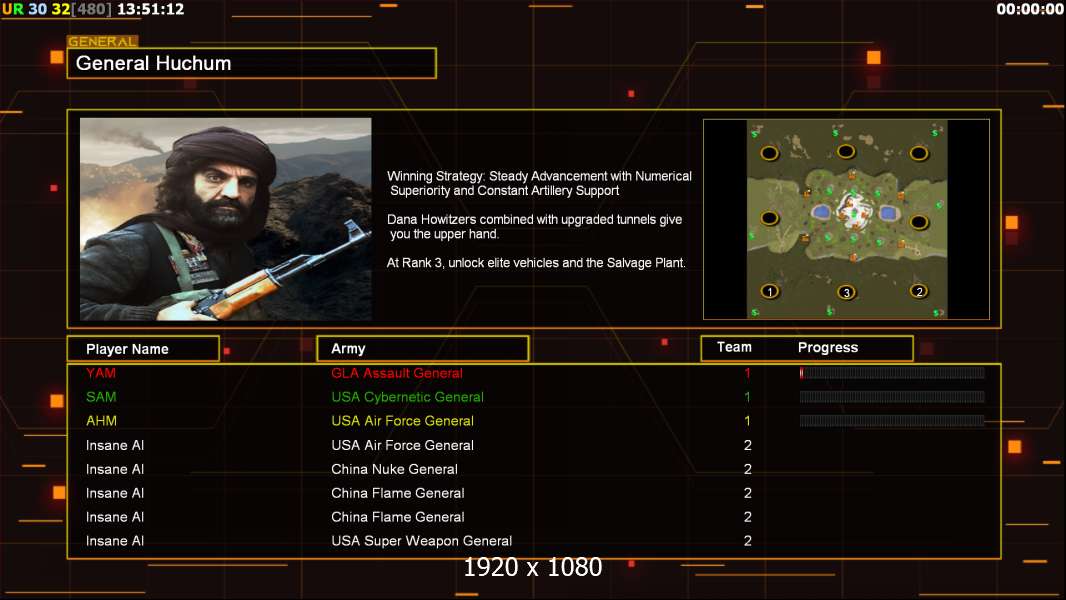Viewport: 1066px width, 600px height.
Task: Select player name AHM
Action: click(101, 421)
